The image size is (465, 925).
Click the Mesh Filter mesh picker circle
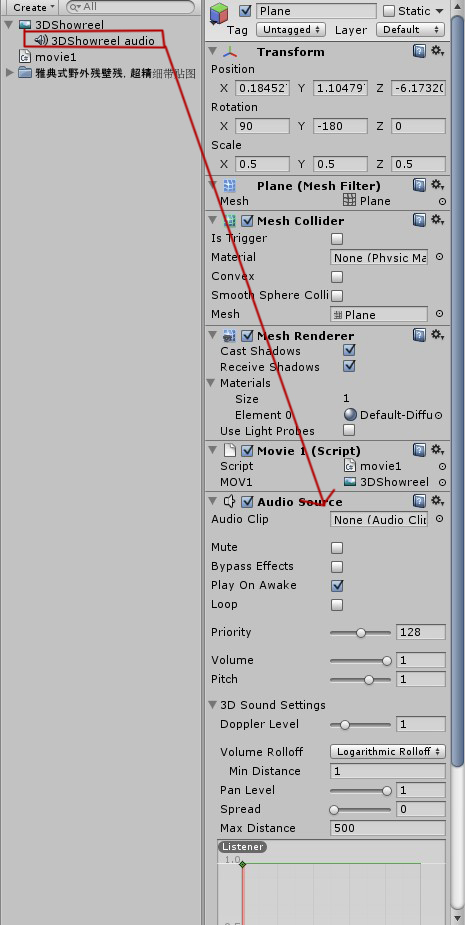pos(442,201)
